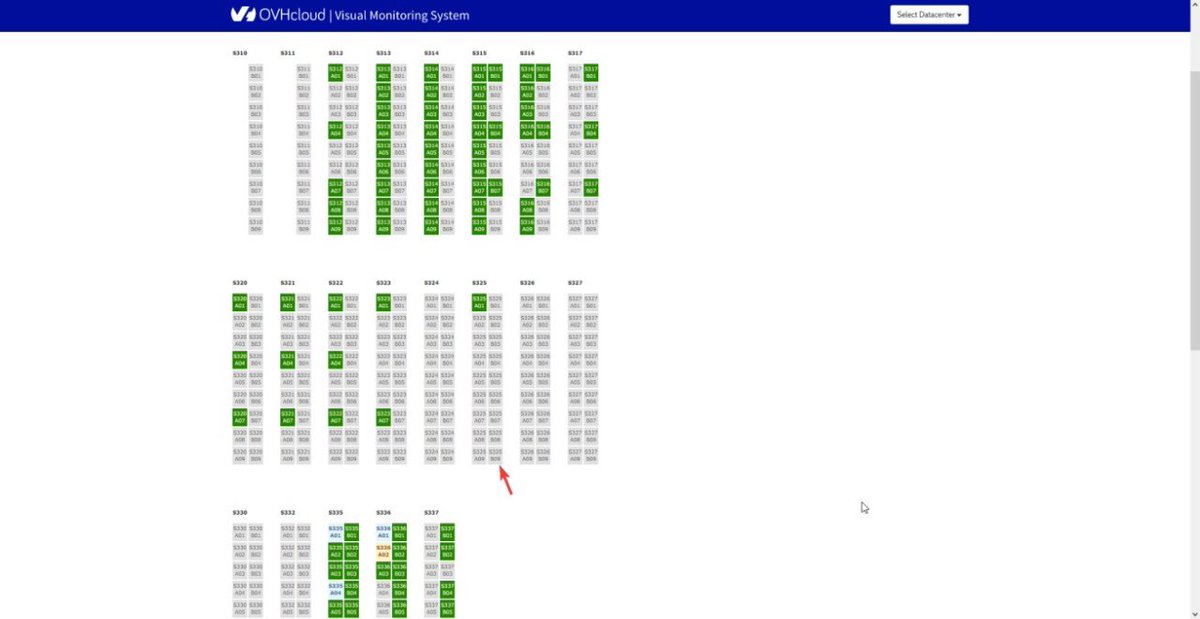This screenshot has height=619, width=1200.
Task: Select grey rack tile S313 B03
Action: [x=399, y=111]
